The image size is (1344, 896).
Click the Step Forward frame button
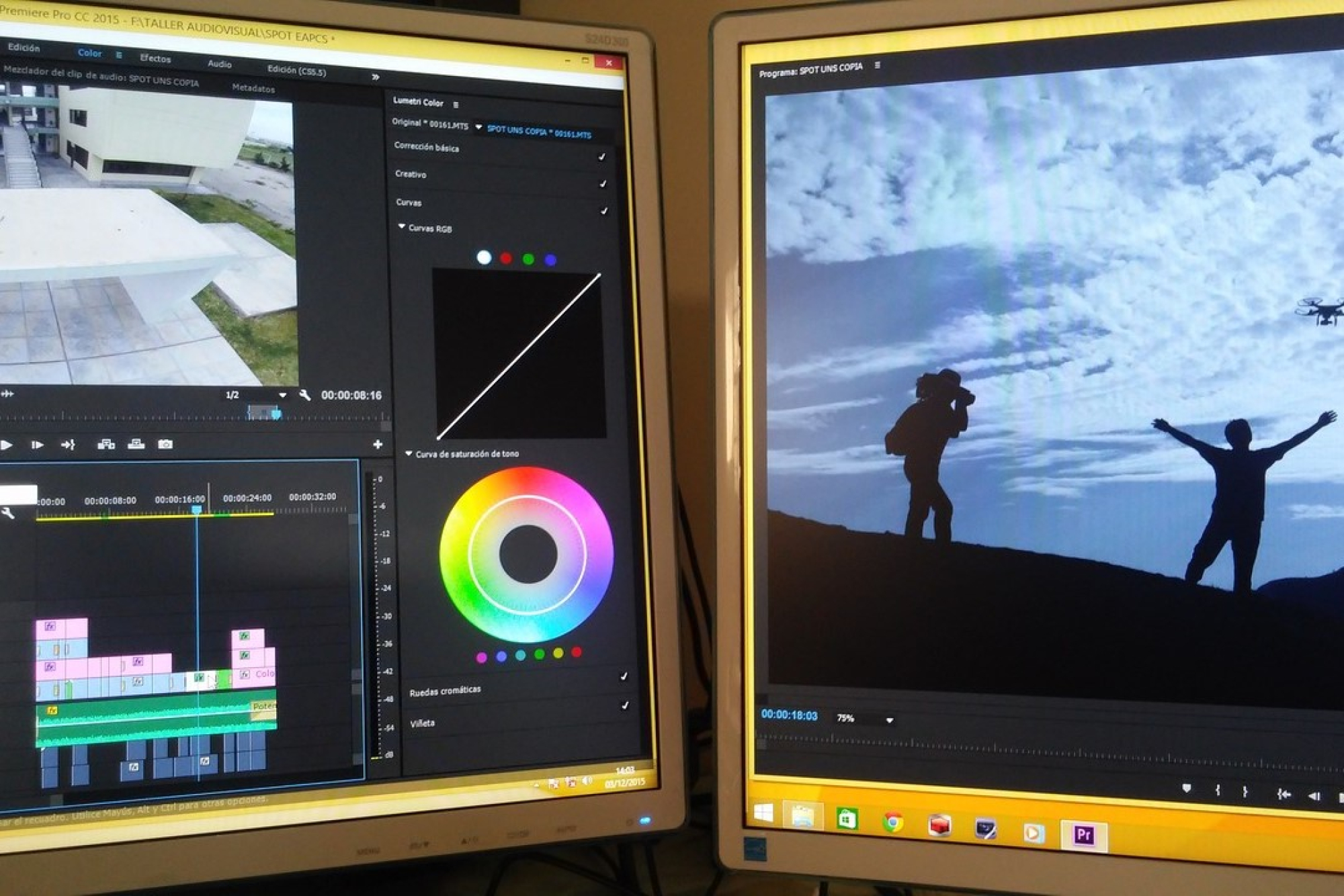point(37,445)
